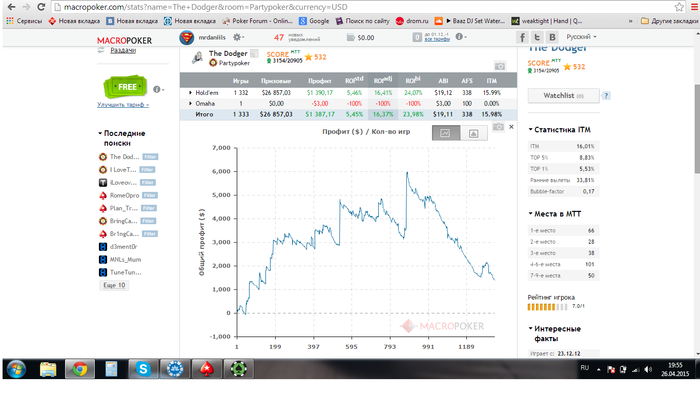Image resolution: width=700 pixels, height=394 pixels.
Task: Click the Сервисы apps bookmark
Action: 24,21
